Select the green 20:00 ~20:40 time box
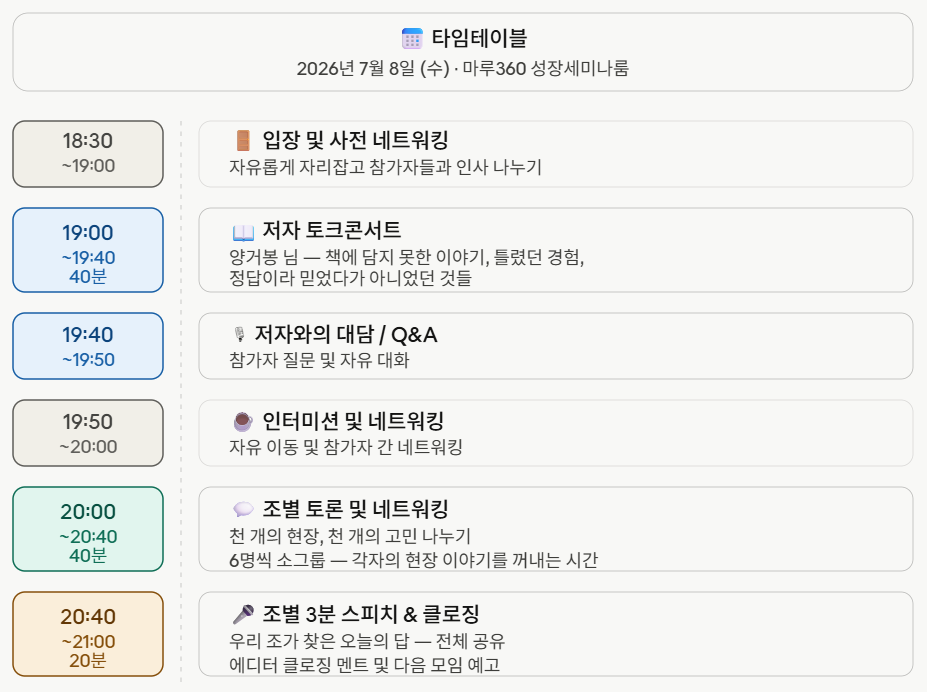 point(88,529)
